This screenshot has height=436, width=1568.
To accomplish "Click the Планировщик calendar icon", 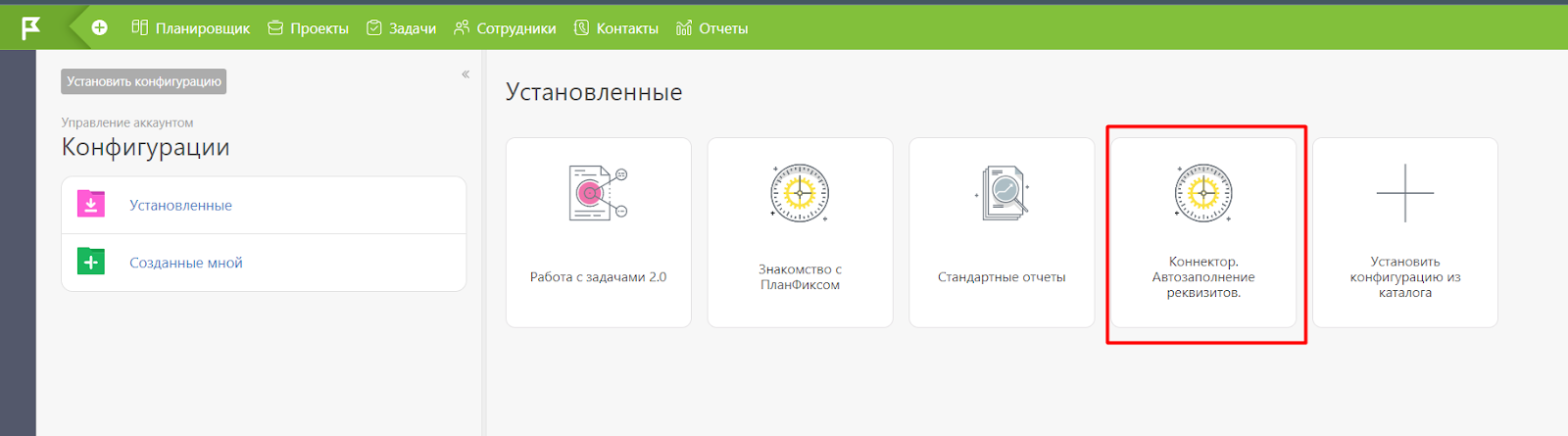I will point(140,27).
